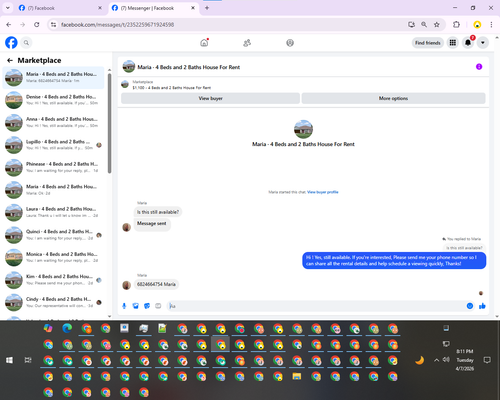Viewport: 500px width, 400px height.
Task: Click the voice clip microphone icon
Action: (x=124, y=306)
